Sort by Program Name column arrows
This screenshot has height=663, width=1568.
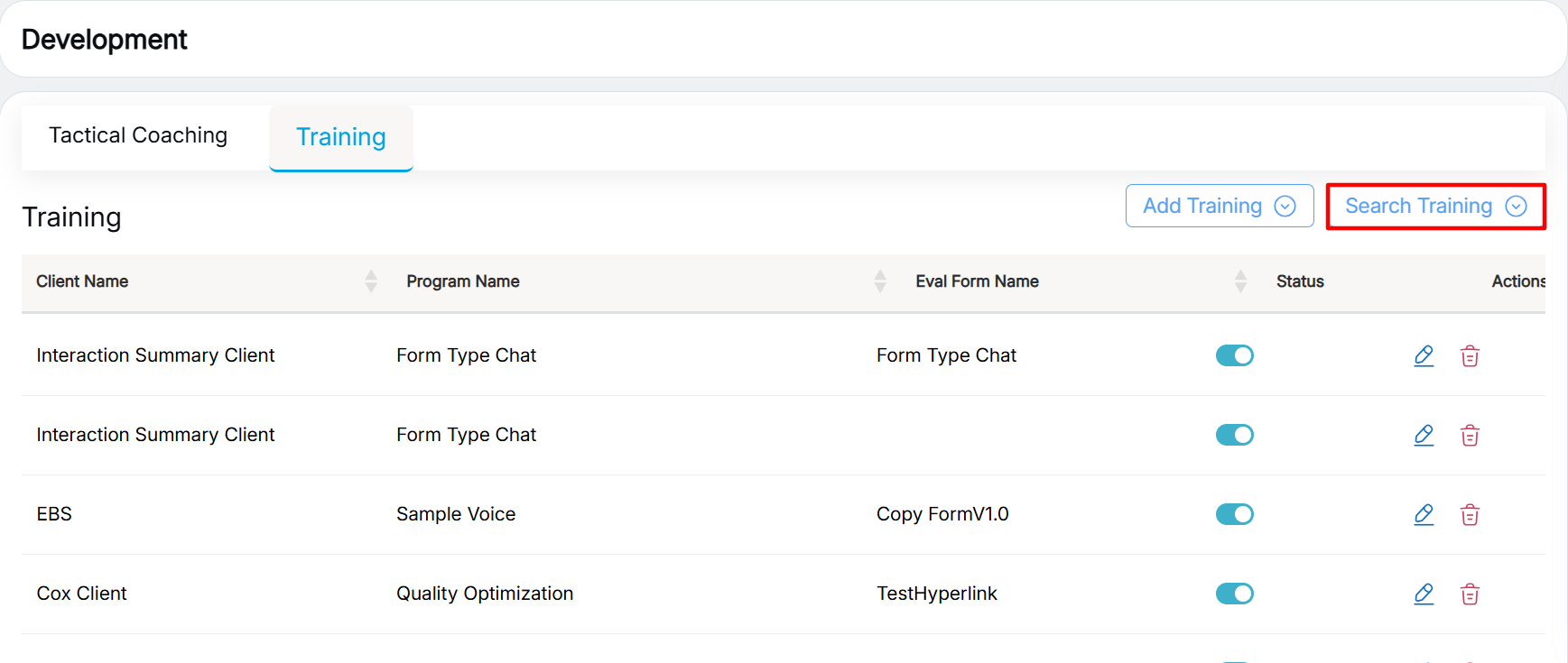(x=880, y=281)
